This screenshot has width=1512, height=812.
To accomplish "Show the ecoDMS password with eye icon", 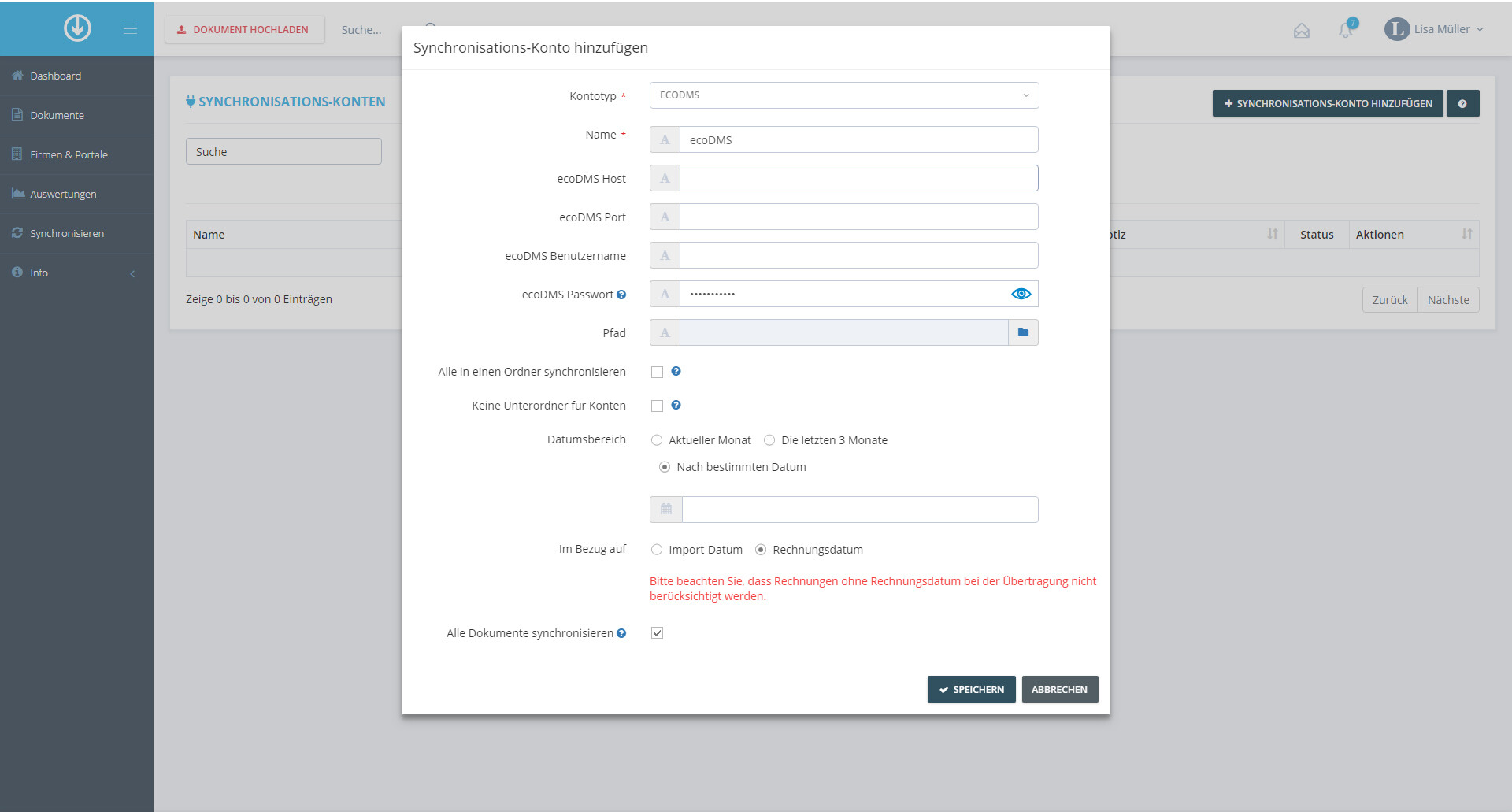I will point(1021,294).
